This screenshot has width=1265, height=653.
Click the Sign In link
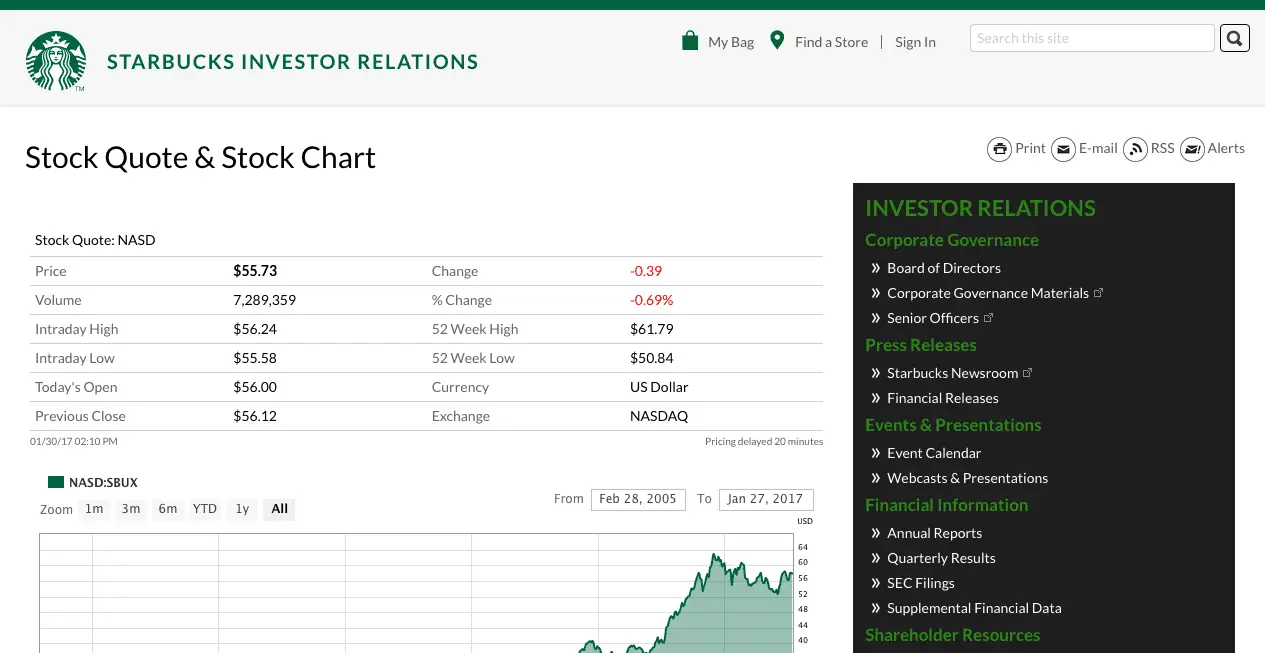pos(915,42)
